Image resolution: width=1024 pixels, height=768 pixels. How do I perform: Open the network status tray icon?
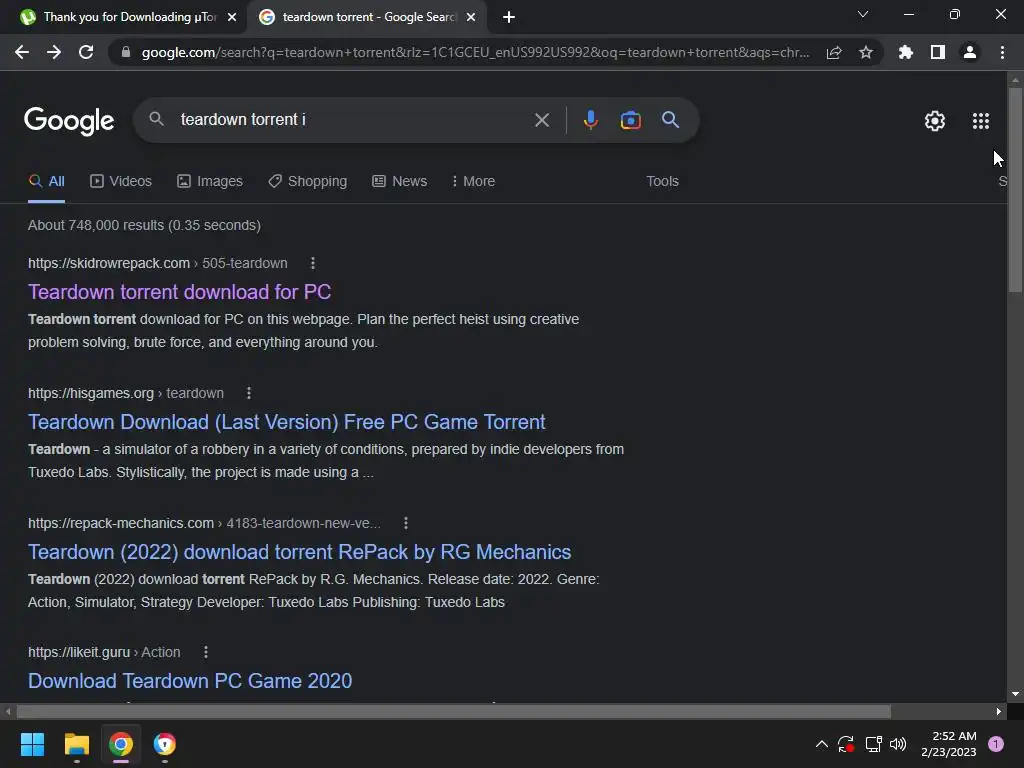pos(872,744)
